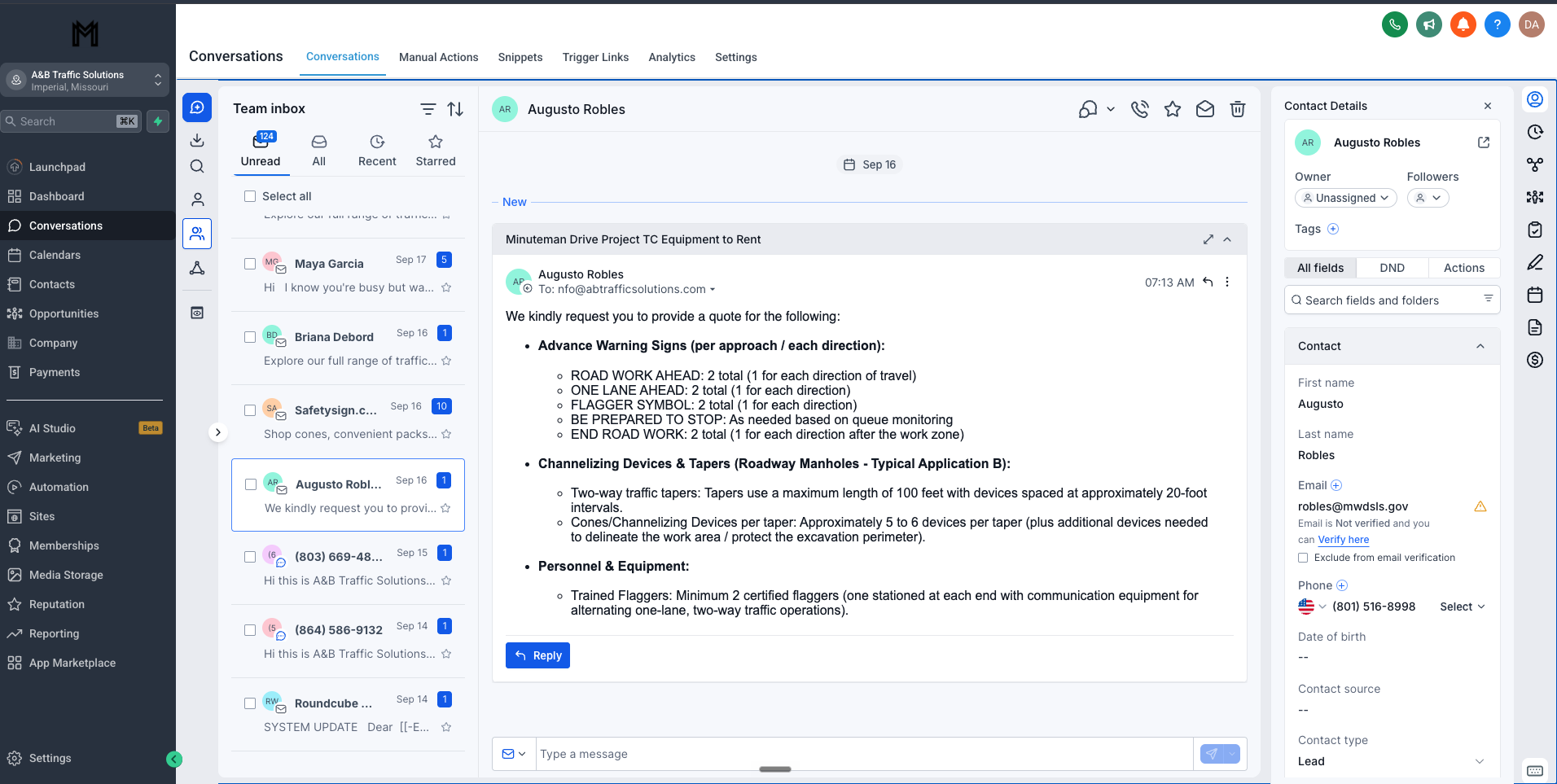Switch account via A&B Traffic Solutions selector
The image size is (1557, 784).
coord(85,80)
